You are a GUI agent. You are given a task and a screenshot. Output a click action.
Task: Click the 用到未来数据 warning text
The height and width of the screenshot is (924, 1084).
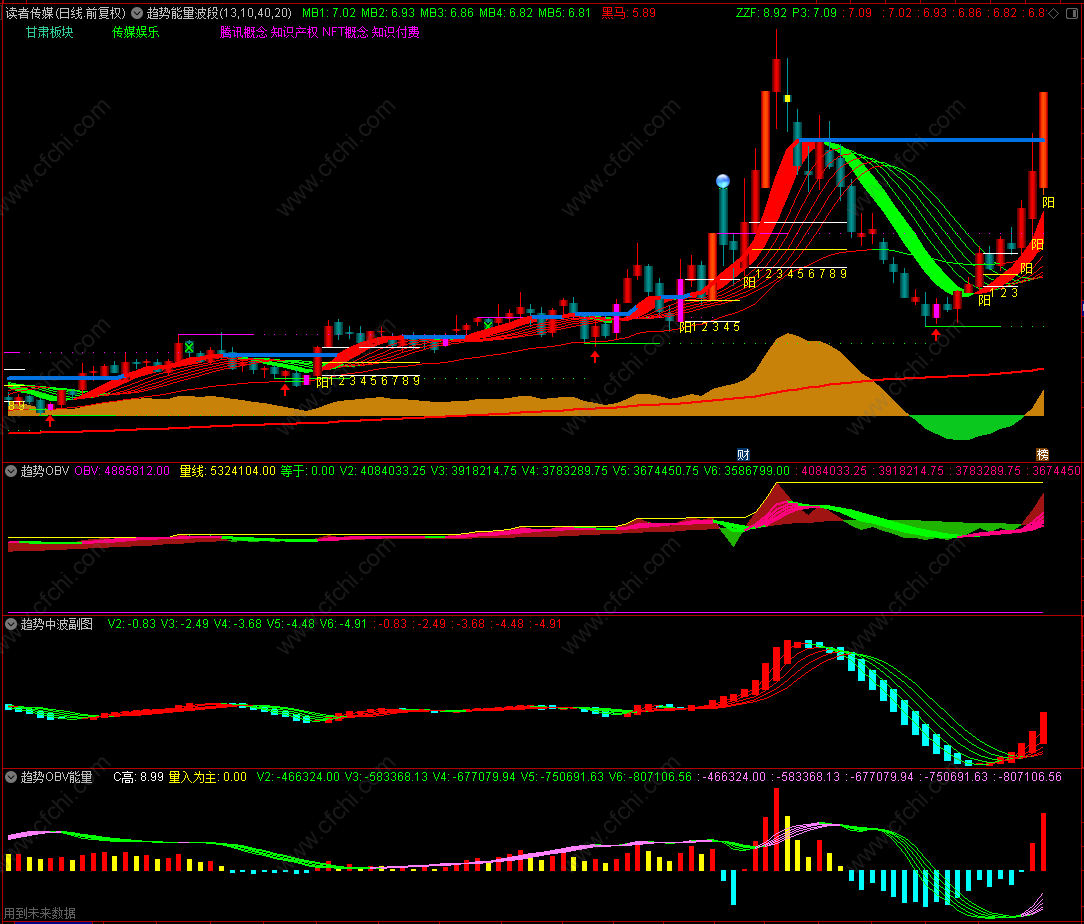(x=39, y=913)
